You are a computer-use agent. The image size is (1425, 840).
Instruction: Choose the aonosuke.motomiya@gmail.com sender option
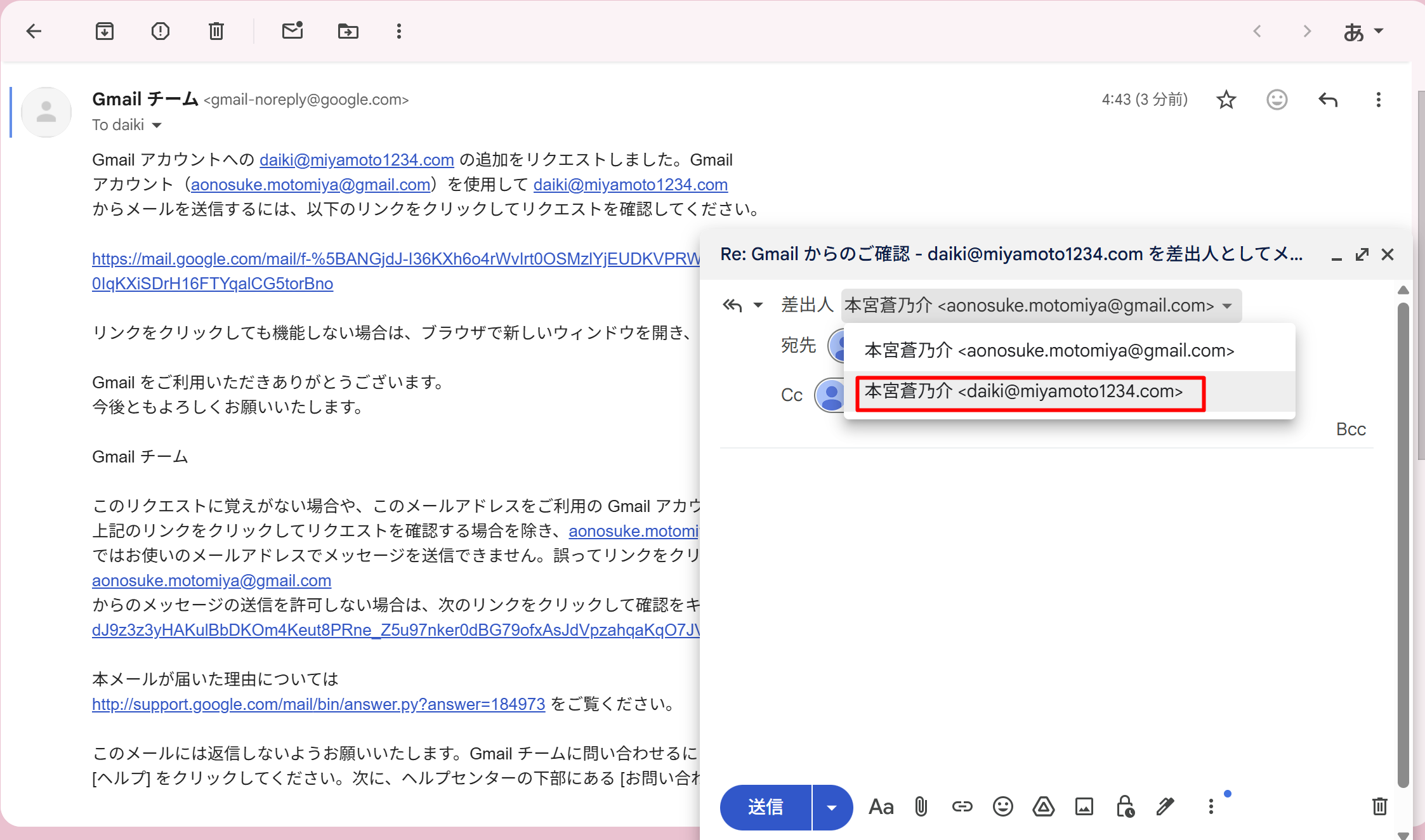[1049, 350]
